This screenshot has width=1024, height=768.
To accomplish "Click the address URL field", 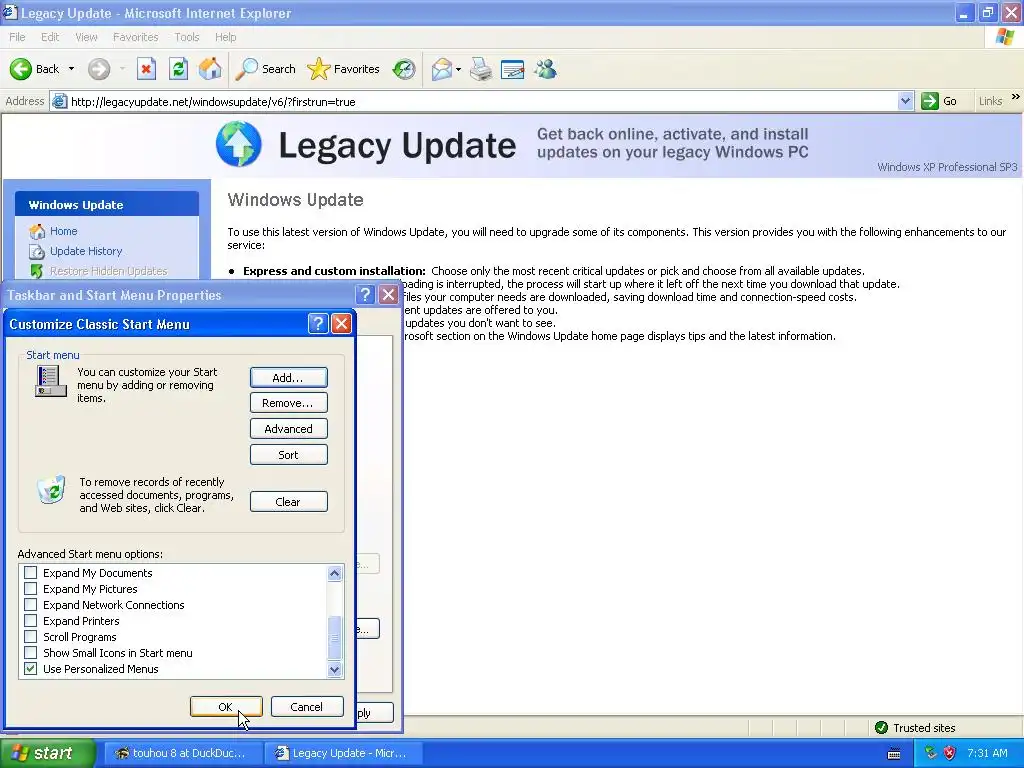I will point(482,102).
